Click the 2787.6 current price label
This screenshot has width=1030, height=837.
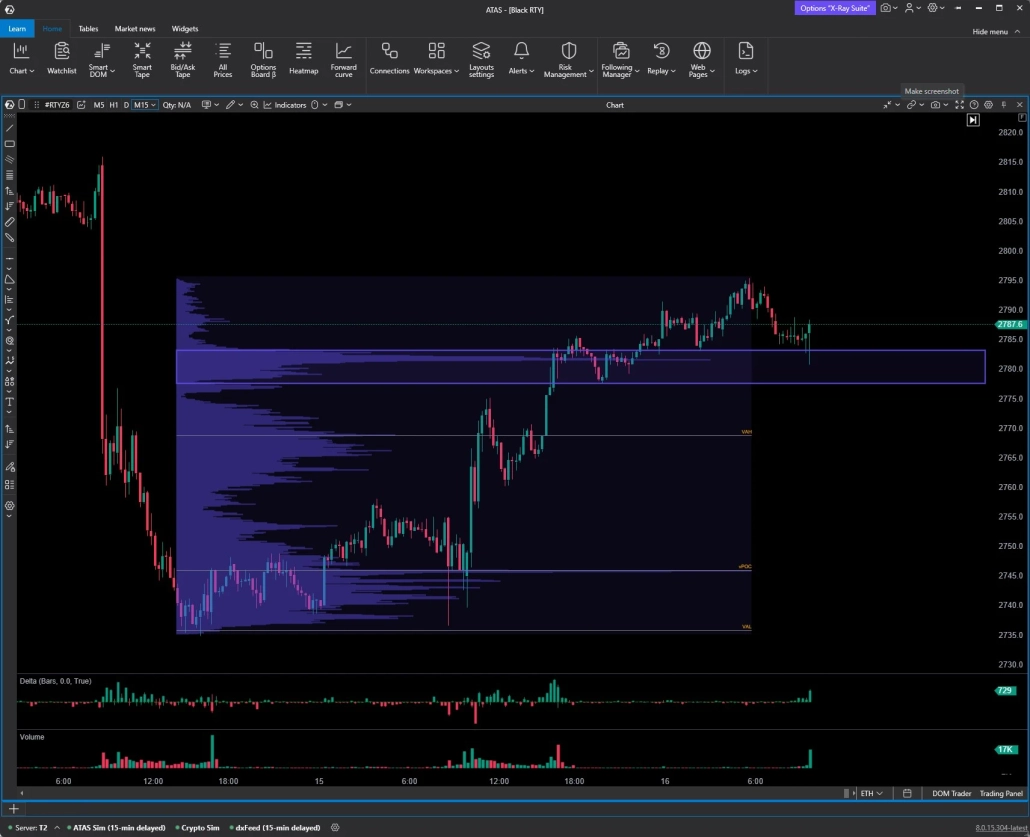click(1010, 325)
